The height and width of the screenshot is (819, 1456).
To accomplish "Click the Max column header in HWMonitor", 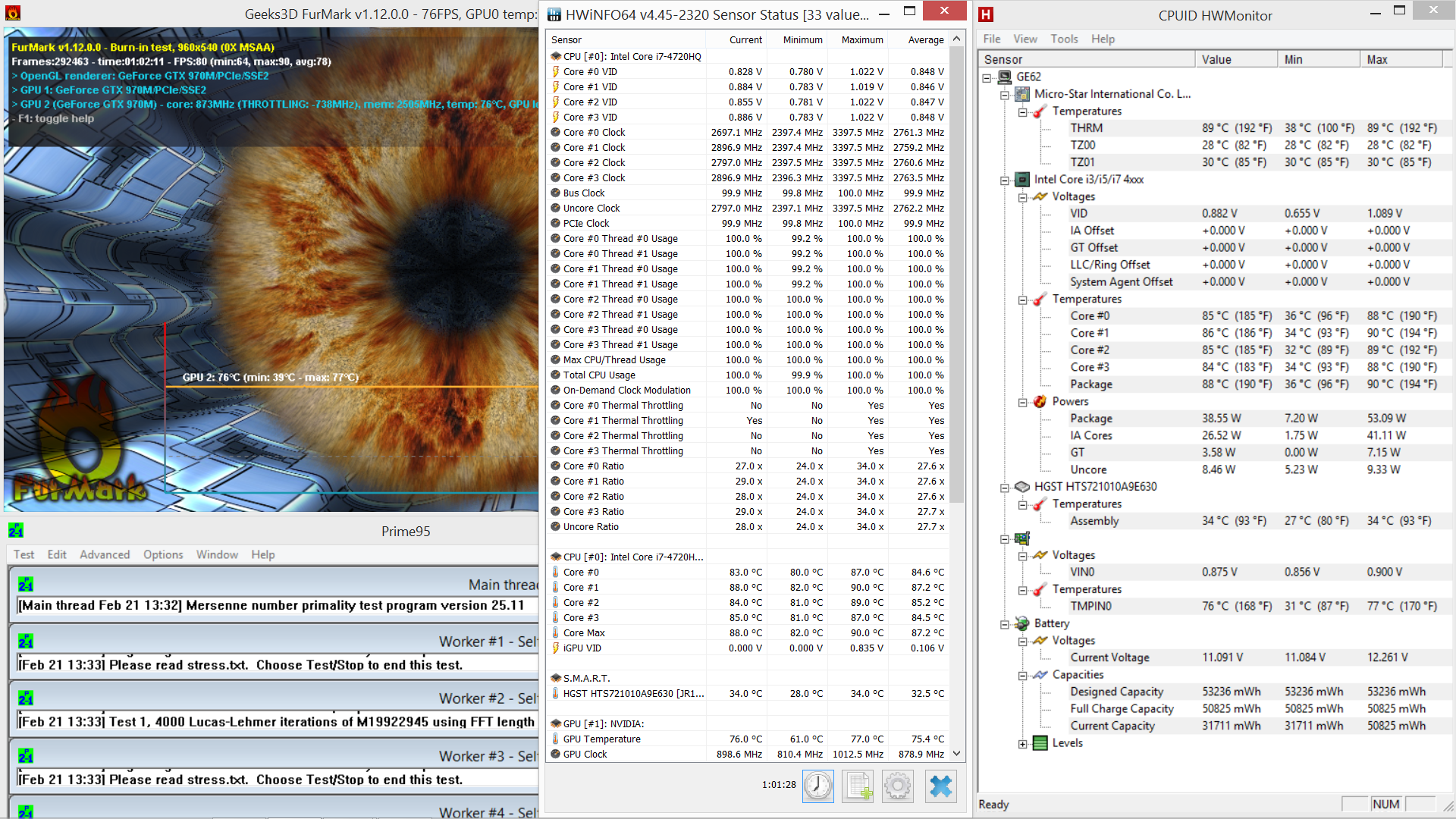I will point(1401,59).
